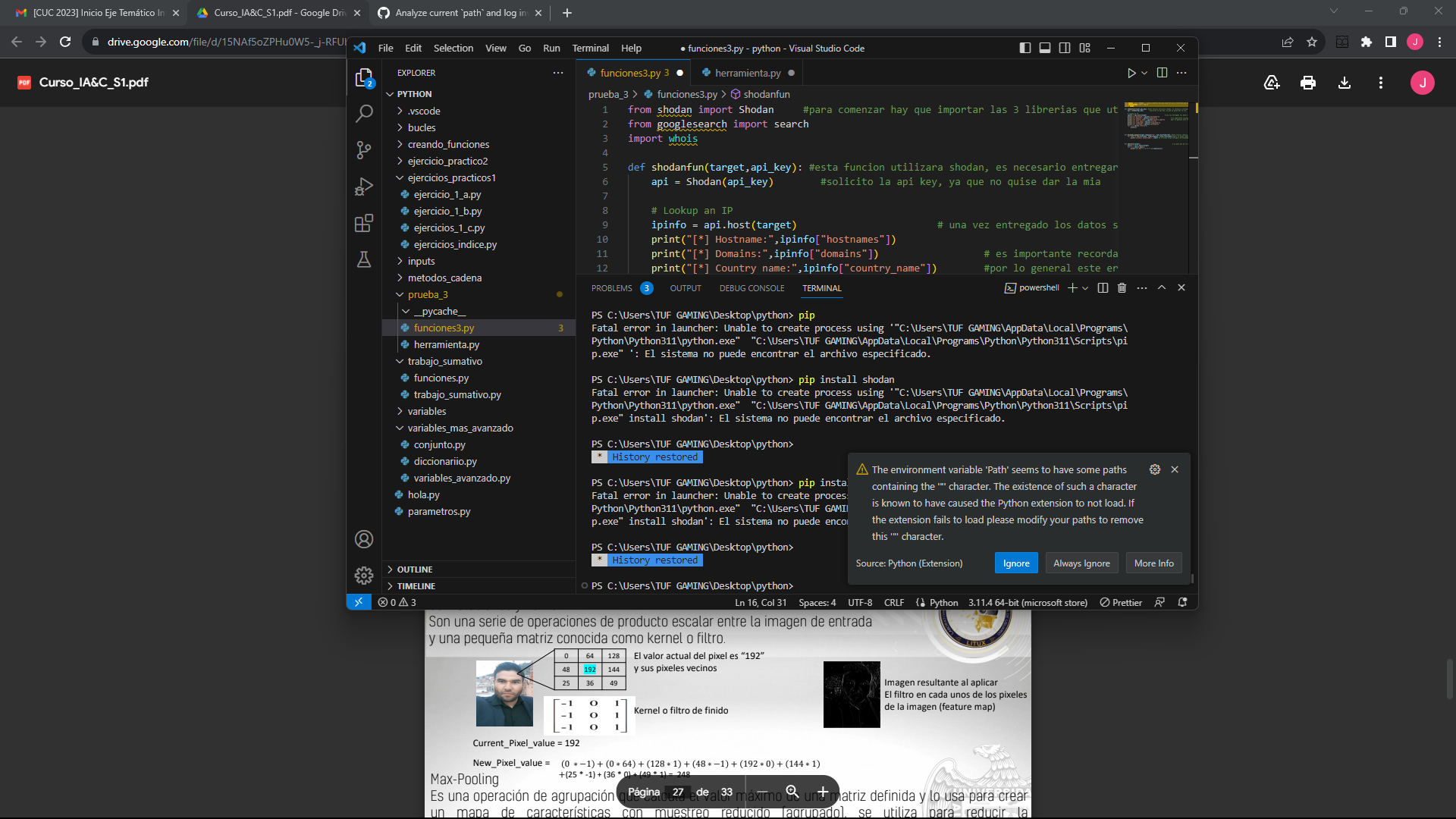Screen dimensions: 1456x819
Task: Toggle the secondary side bar
Action: [x=1064, y=47]
